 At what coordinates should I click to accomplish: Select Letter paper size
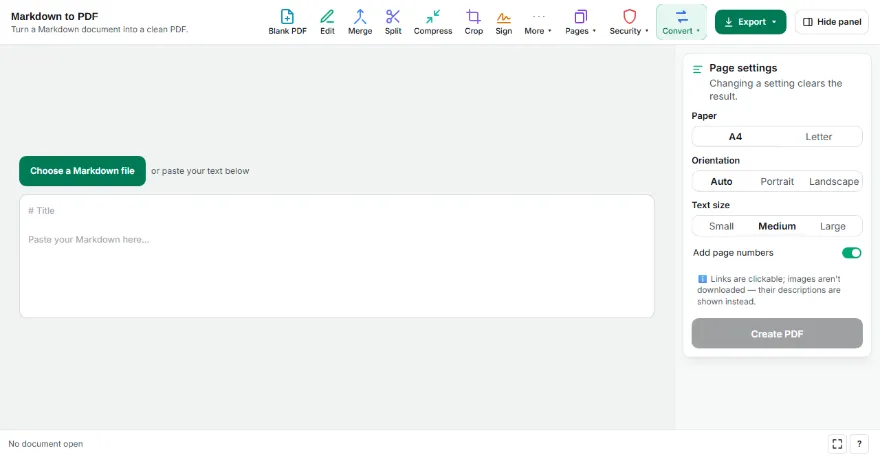tap(819, 136)
